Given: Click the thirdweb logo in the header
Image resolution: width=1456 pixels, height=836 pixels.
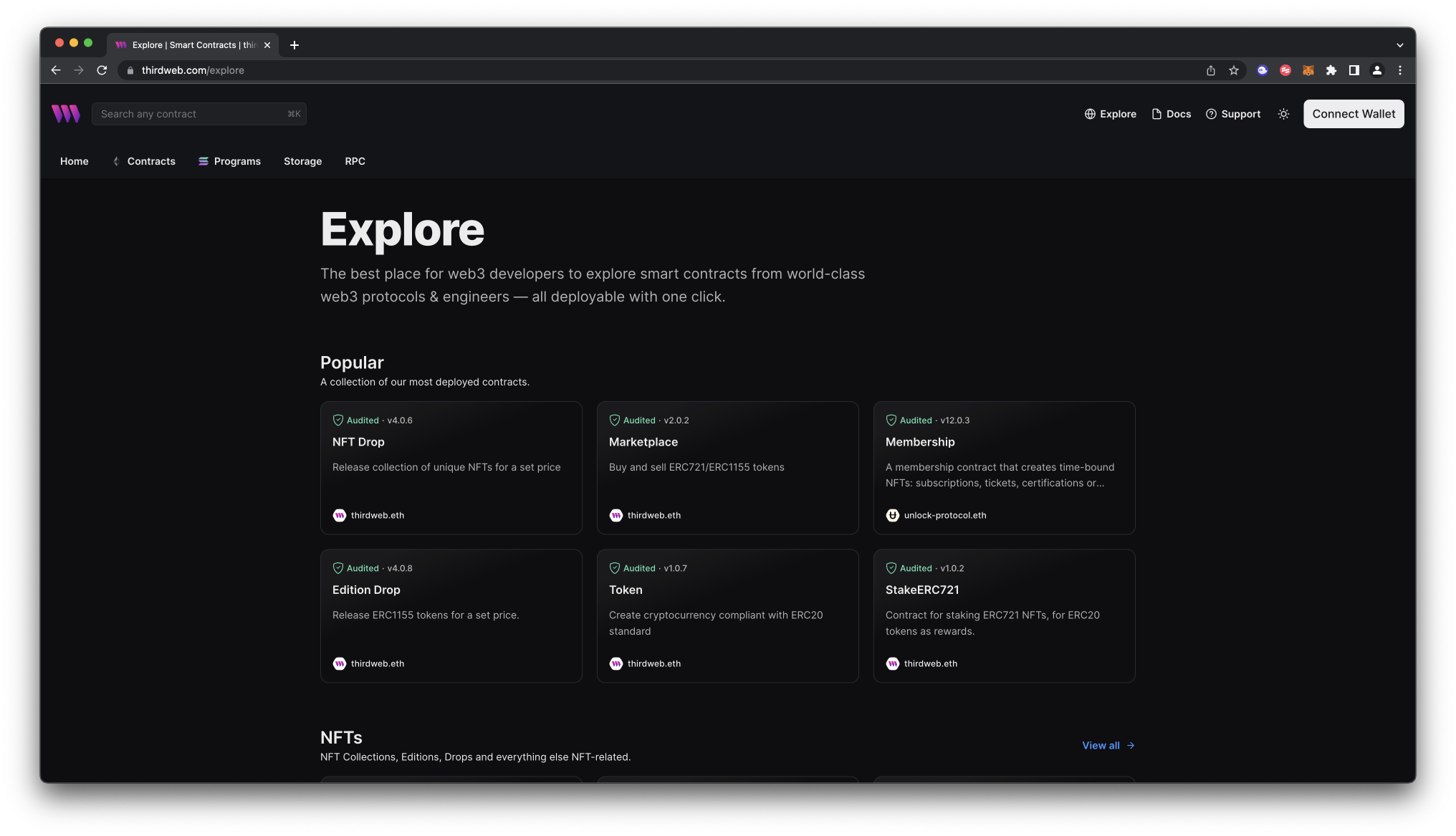Looking at the screenshot, I should coord(65,113).
